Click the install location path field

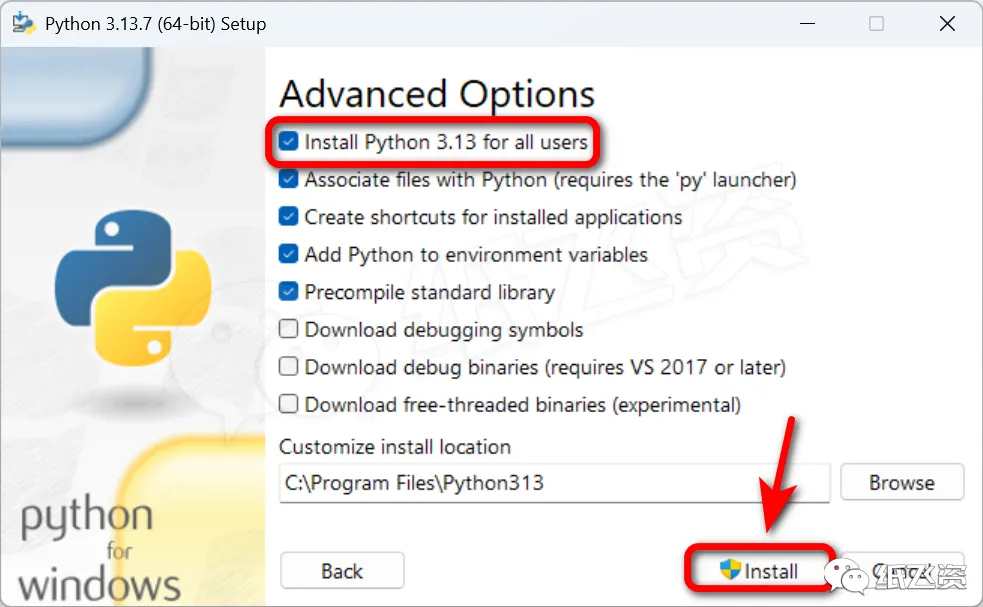point(555,483)
